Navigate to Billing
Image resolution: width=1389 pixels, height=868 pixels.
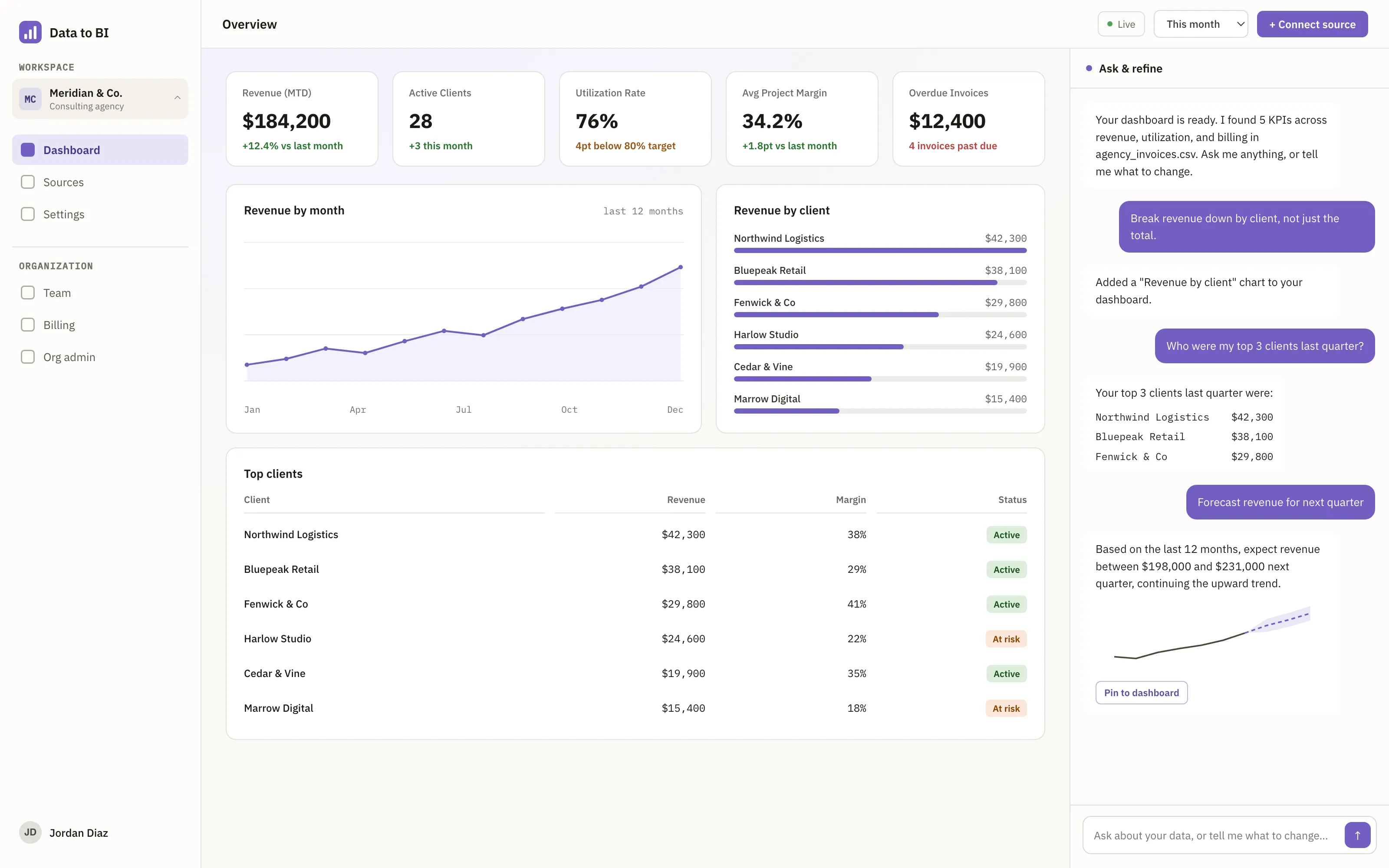point(100,325)
